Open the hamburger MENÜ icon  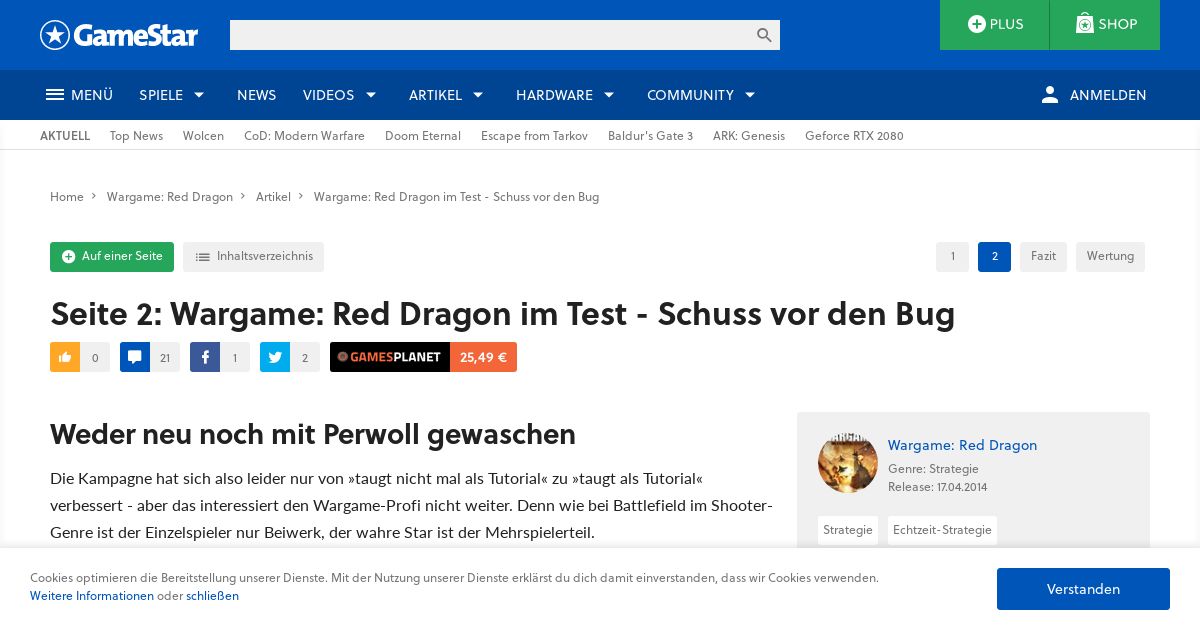coord(55,95)
